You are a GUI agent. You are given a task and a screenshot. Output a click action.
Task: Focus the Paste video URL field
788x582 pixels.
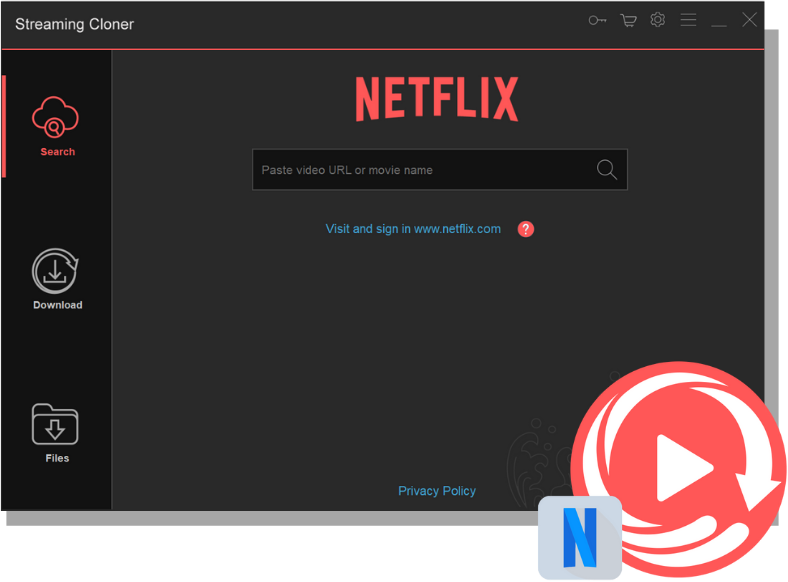click(440, 169)
